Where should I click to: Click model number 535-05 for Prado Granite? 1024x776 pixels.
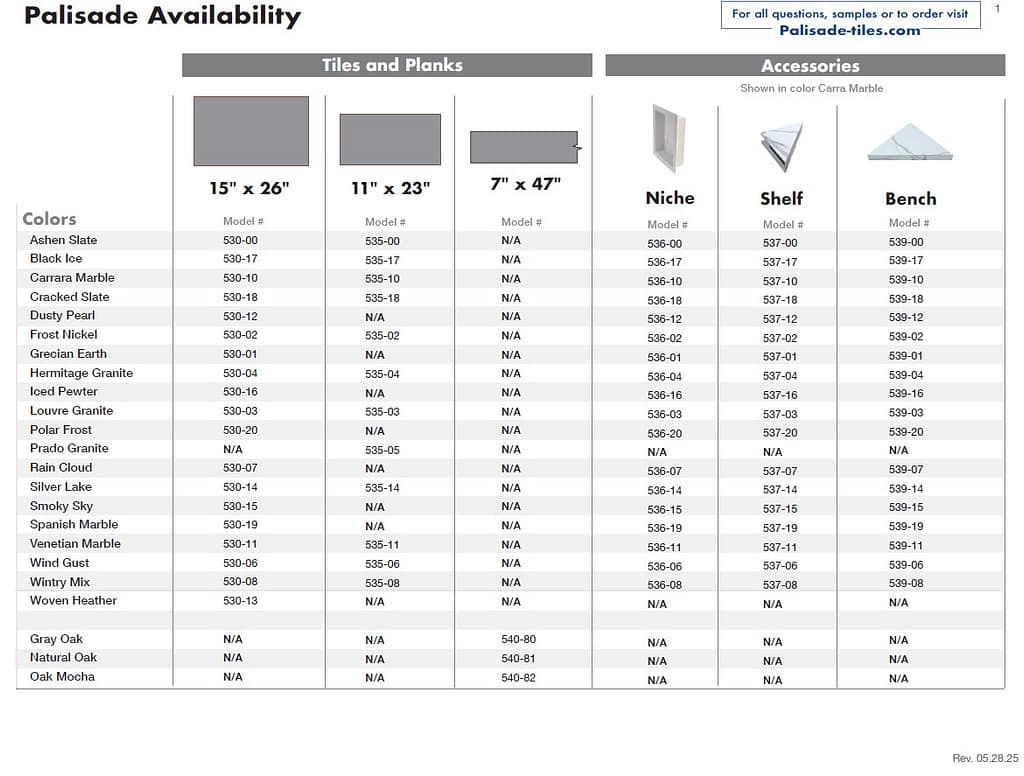[x=382, y=450]
